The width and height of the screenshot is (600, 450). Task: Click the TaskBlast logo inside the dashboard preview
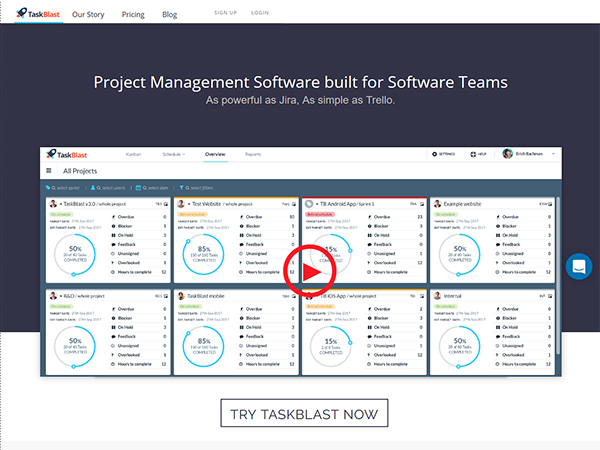(x=67, y=154)
